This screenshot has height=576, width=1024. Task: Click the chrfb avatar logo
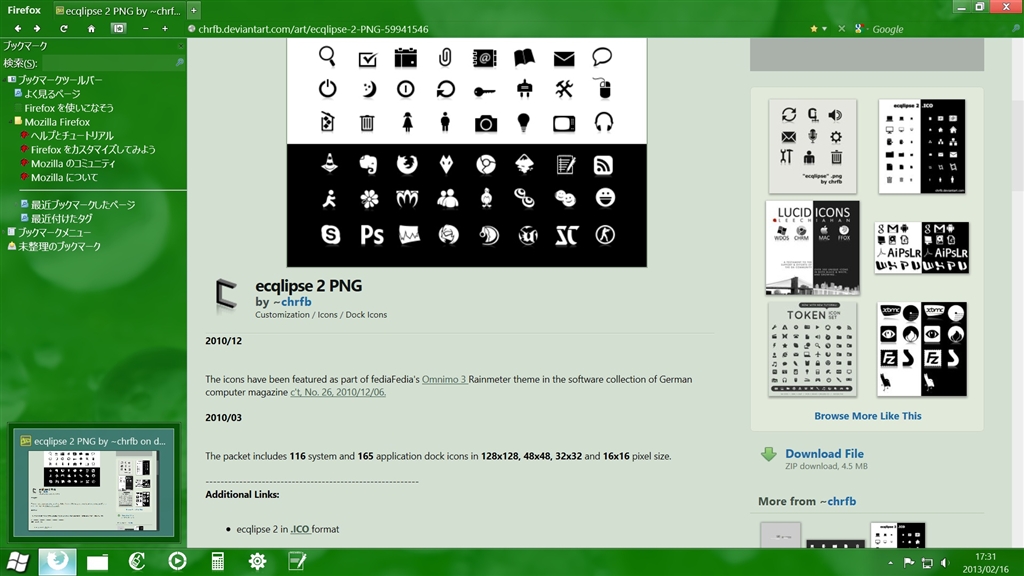pos(226,295)
